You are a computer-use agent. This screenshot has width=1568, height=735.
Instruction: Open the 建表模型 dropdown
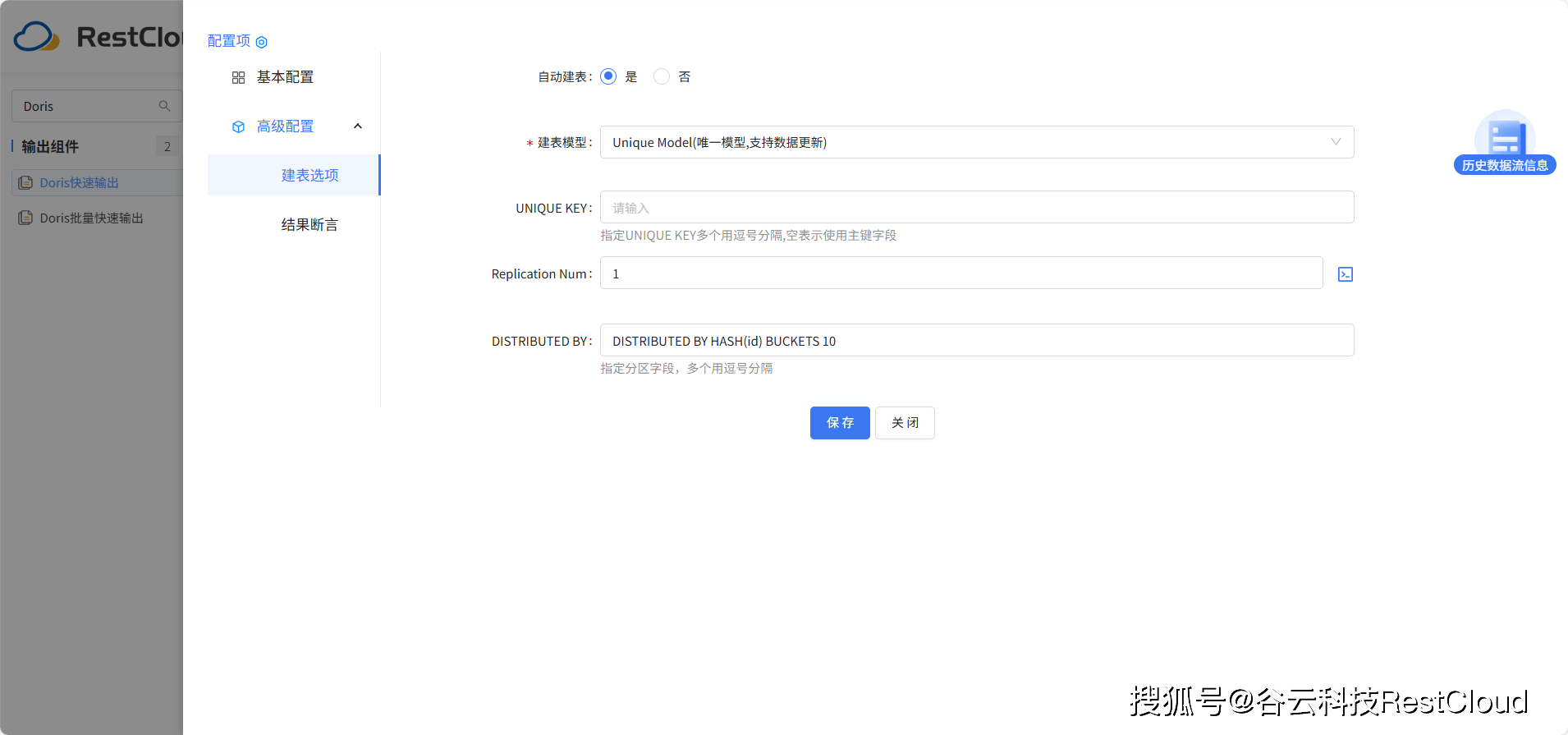coord(976,142)
